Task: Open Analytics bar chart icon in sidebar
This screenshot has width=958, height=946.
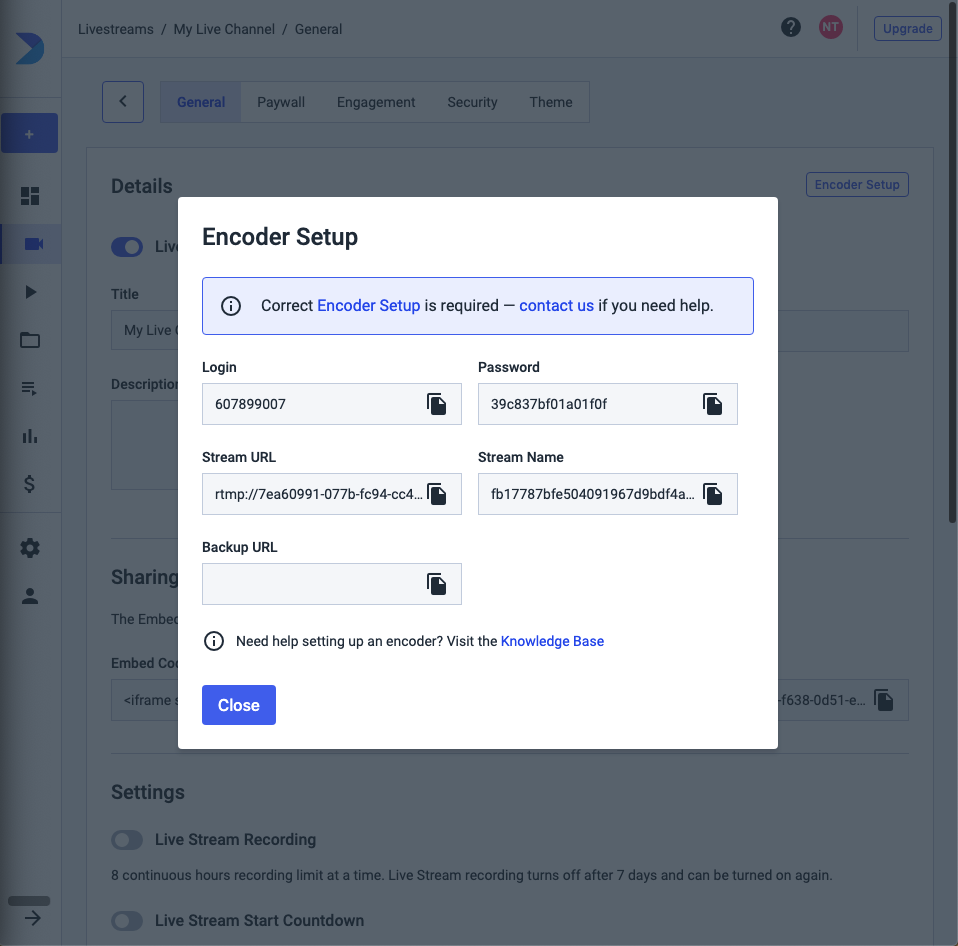Action: 30,436
